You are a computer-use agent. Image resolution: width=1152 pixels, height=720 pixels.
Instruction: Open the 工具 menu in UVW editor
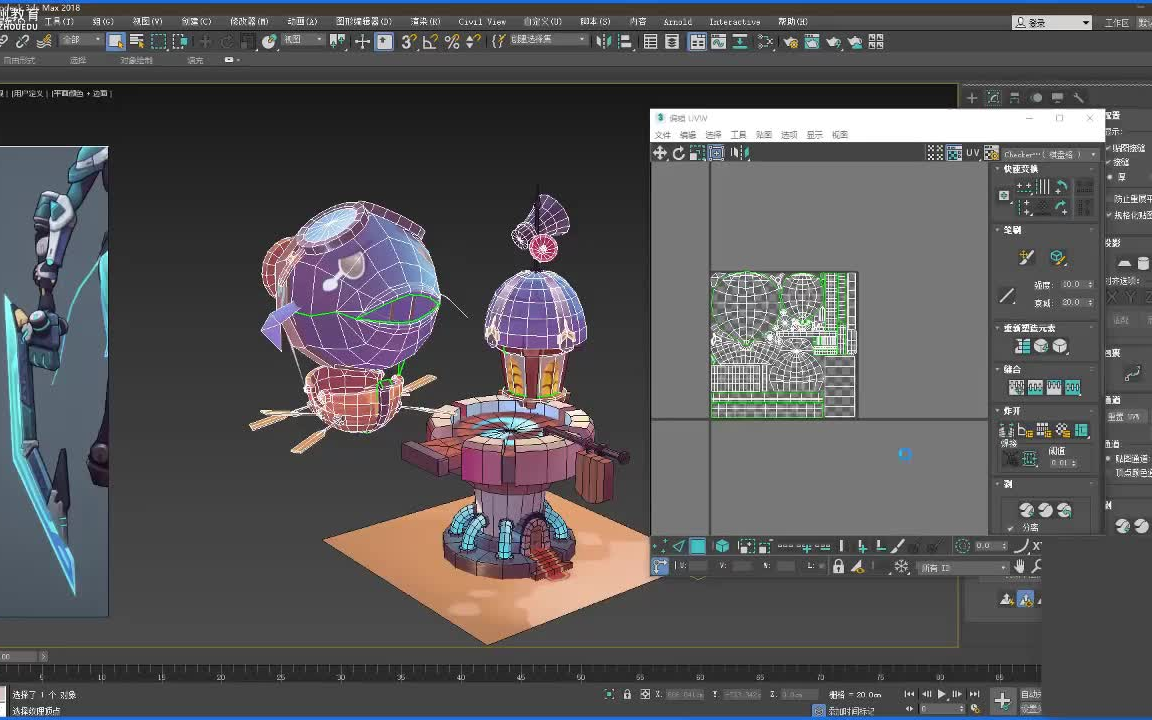pos(738,135)
